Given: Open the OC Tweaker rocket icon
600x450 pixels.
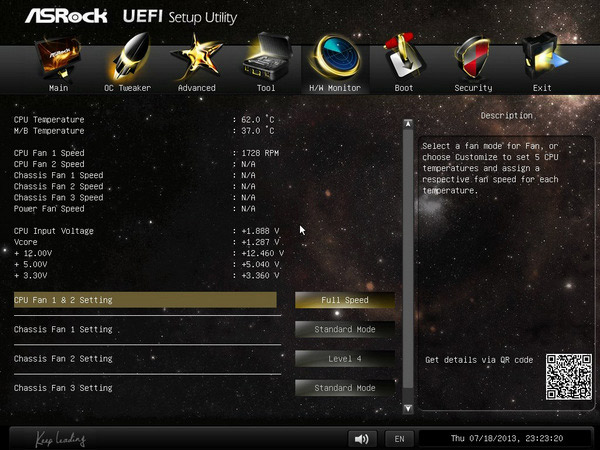Looking at the screenshot, I should point(127,60).
